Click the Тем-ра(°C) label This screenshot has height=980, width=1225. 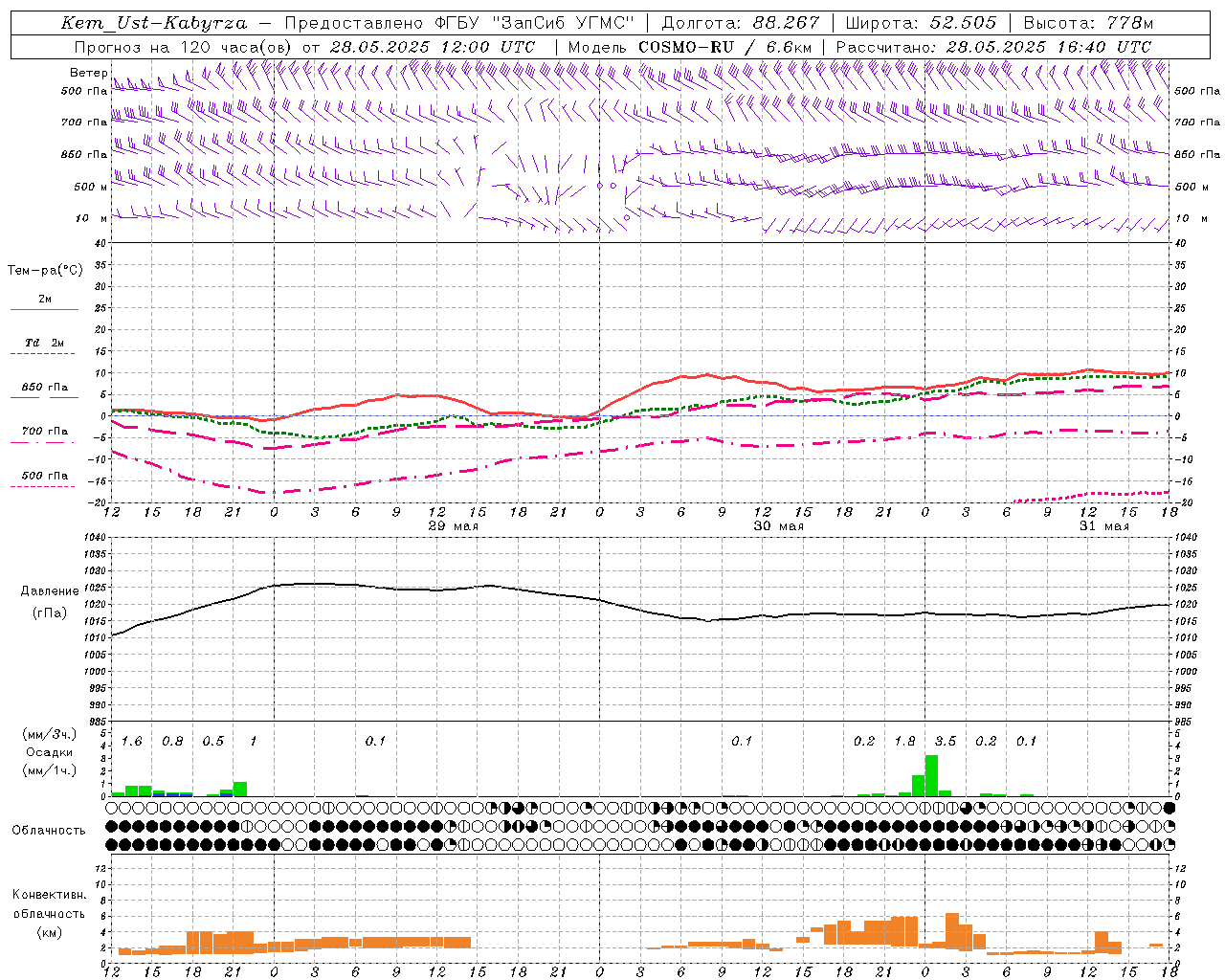point(45,271)
